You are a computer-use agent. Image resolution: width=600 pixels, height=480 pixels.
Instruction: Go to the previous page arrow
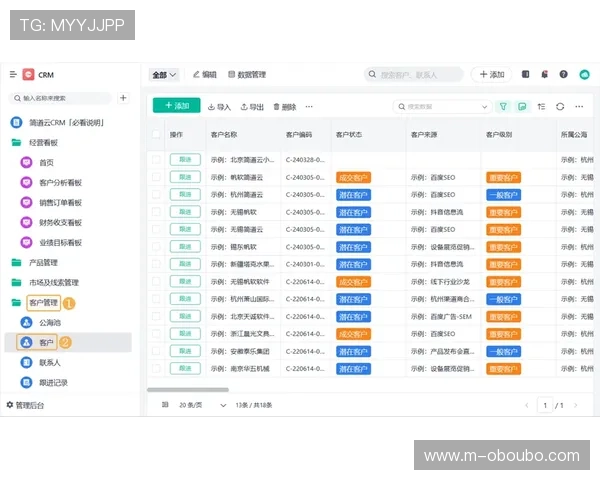(527, 405)
